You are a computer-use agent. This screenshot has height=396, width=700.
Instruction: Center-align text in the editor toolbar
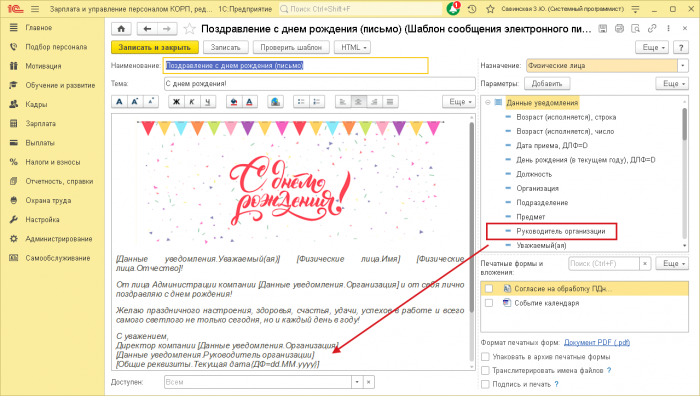pyautogui.click(x=358, y=102)
